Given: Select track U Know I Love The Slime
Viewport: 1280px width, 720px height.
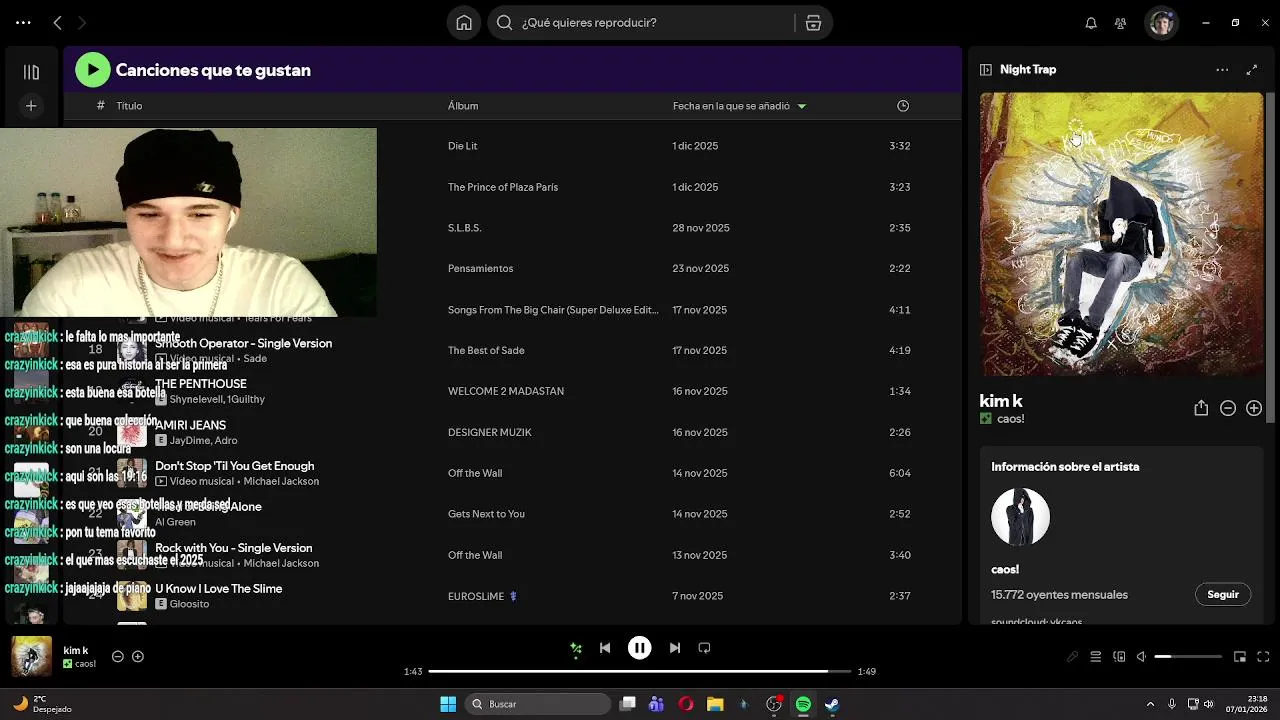Looking at the screenshot, I should tap(218, 589).
